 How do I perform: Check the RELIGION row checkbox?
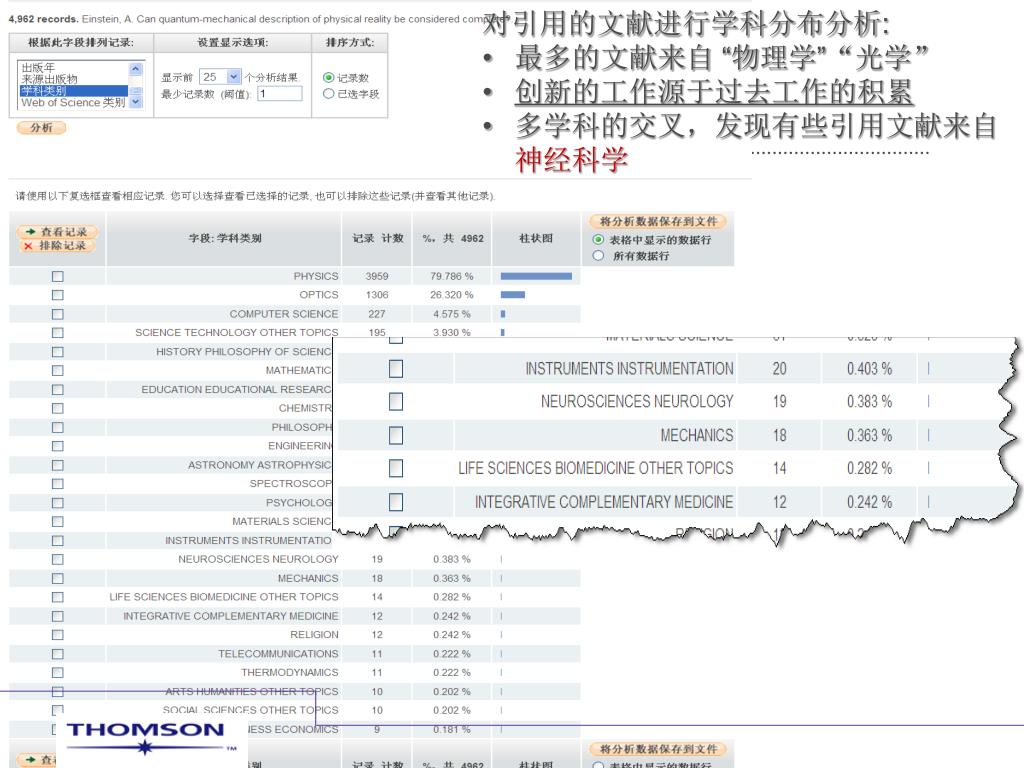coord(57,635)
